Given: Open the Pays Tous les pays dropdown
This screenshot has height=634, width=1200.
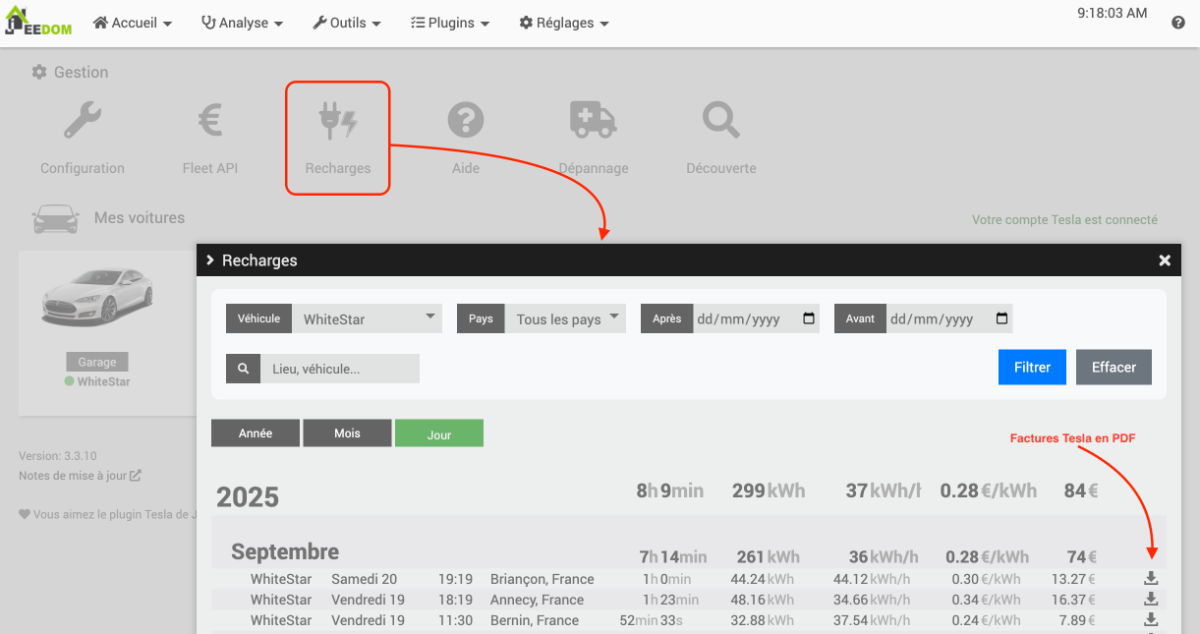Looking at the screenshot, I should (565, 319).
